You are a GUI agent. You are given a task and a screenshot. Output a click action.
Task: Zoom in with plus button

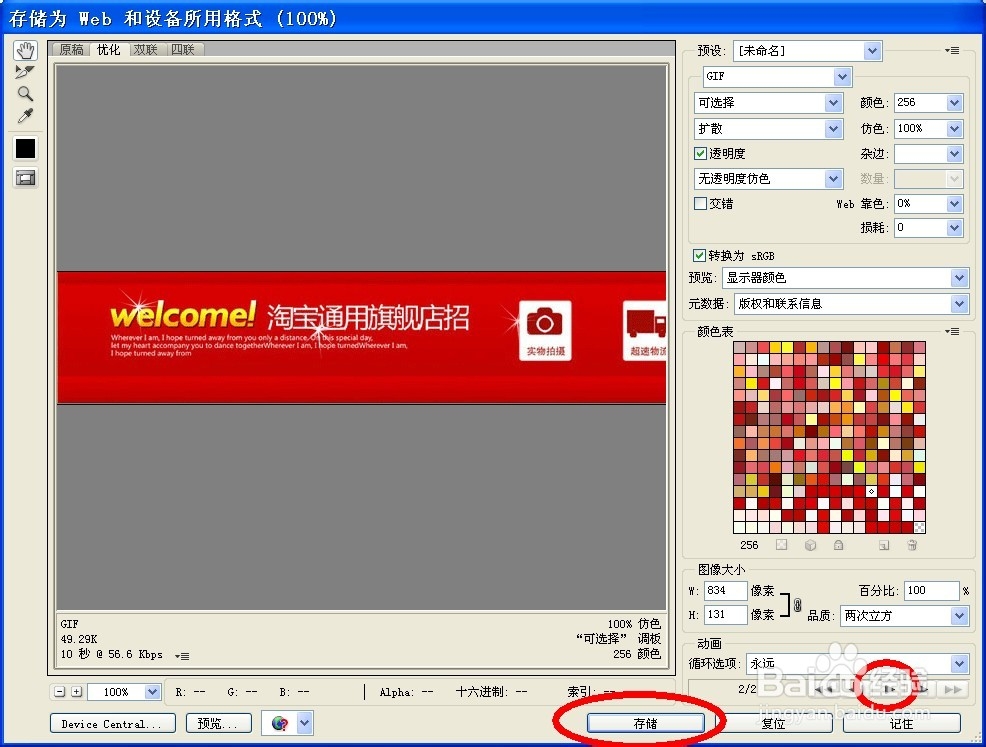coord(77,692)
